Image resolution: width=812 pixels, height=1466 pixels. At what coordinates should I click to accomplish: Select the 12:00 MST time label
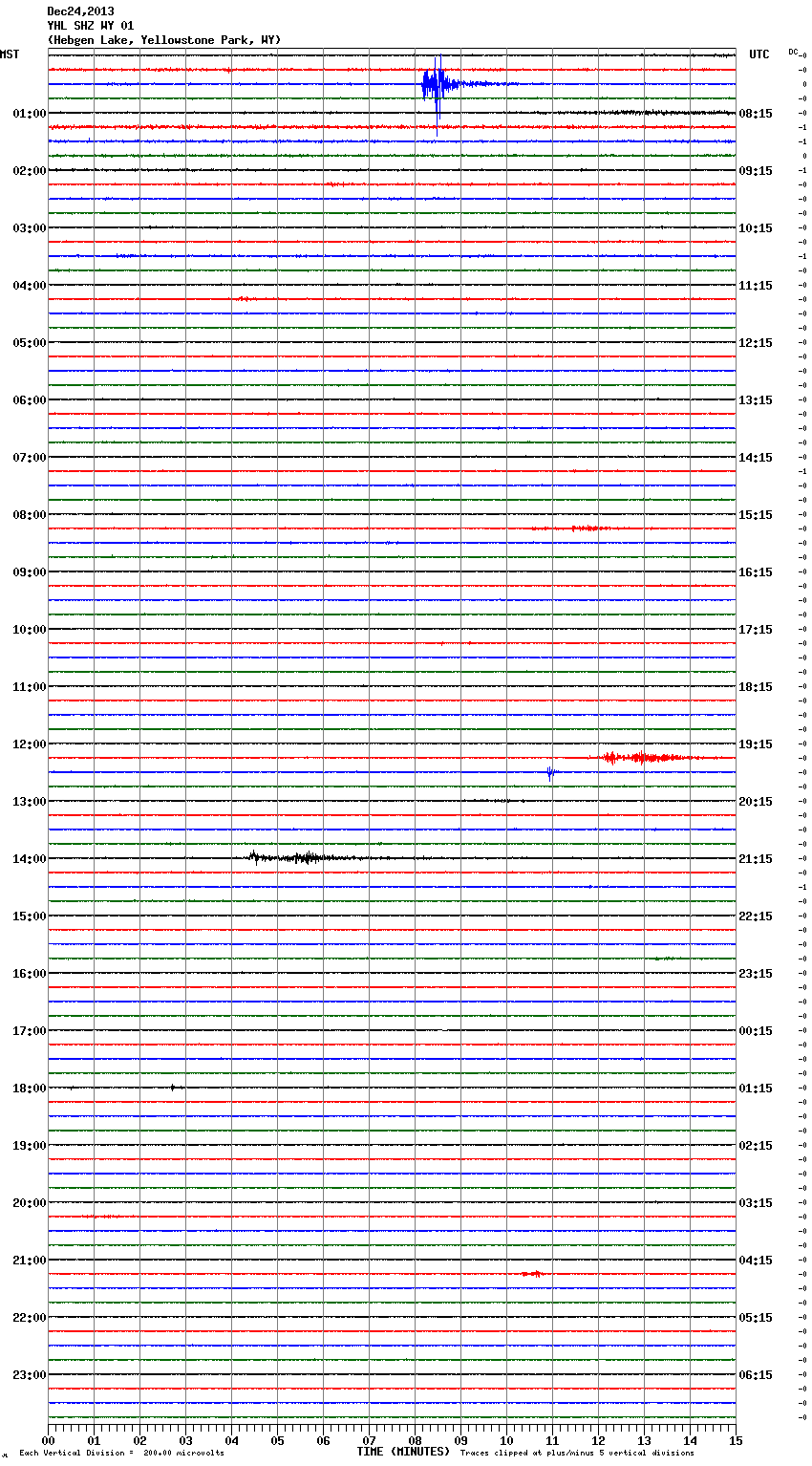[x=30, y=744]
